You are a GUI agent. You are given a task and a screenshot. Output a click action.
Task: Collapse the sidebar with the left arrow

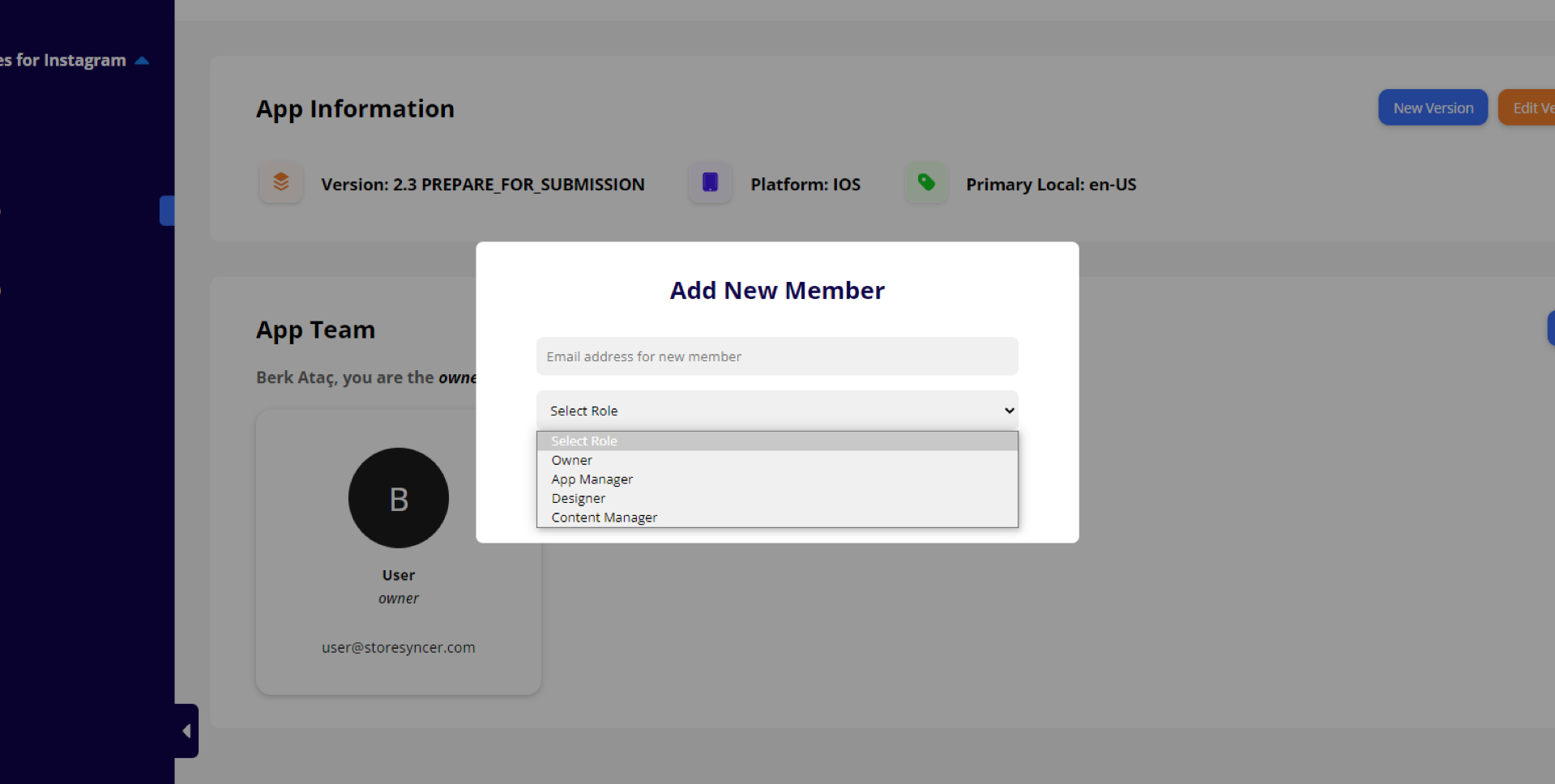(x=186, y=731)
